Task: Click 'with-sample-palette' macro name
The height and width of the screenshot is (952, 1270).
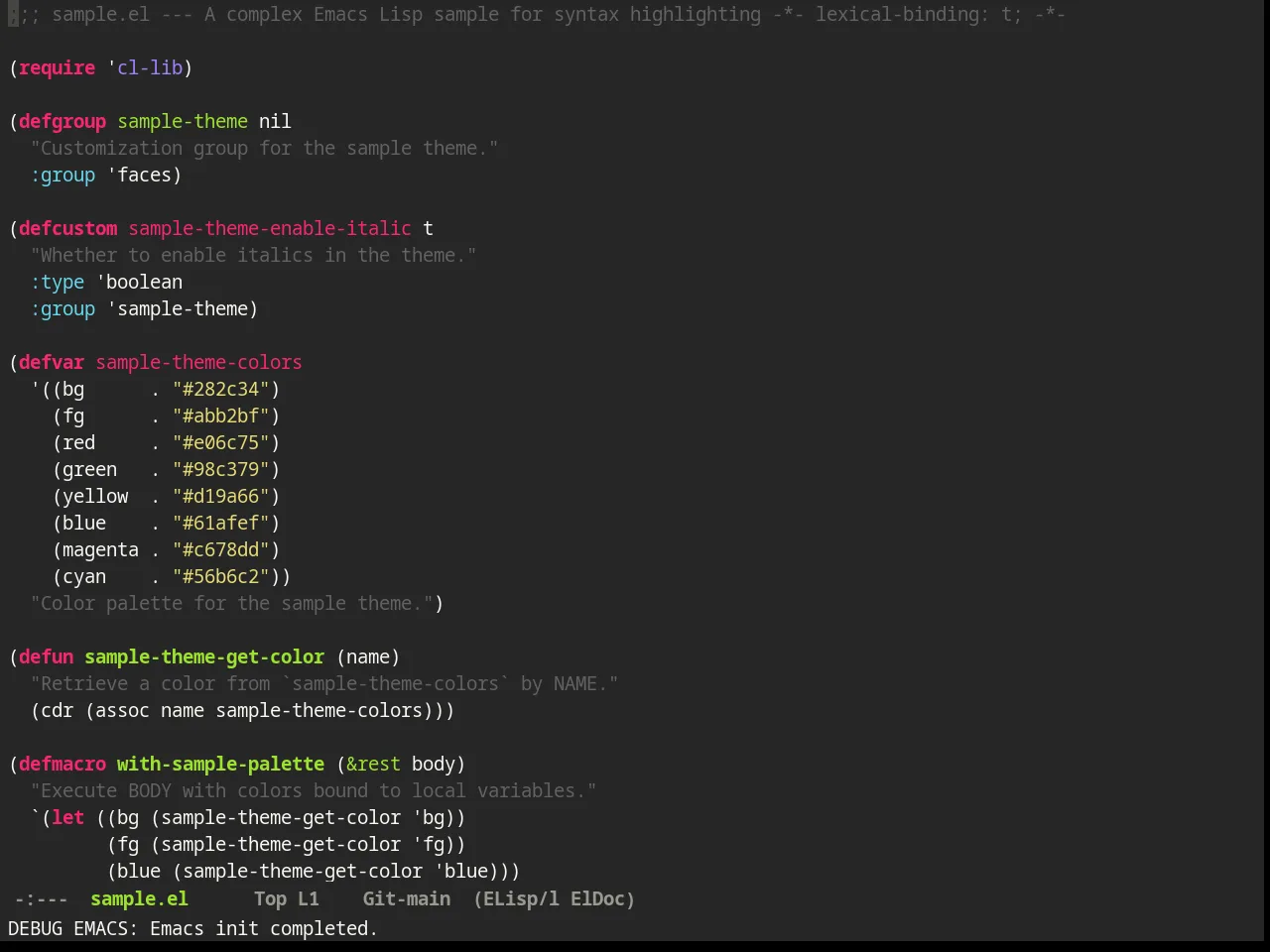Action: point(220,764)
